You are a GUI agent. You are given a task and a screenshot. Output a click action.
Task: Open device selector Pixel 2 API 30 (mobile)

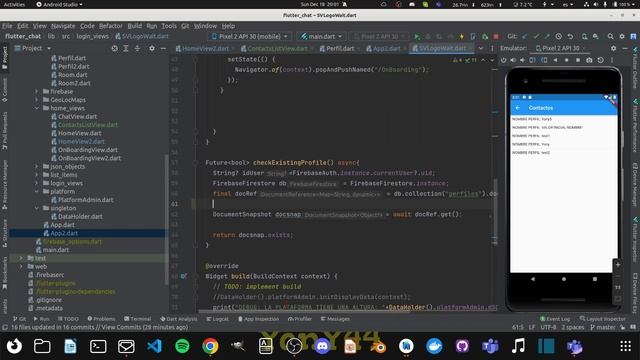(250, 36)
